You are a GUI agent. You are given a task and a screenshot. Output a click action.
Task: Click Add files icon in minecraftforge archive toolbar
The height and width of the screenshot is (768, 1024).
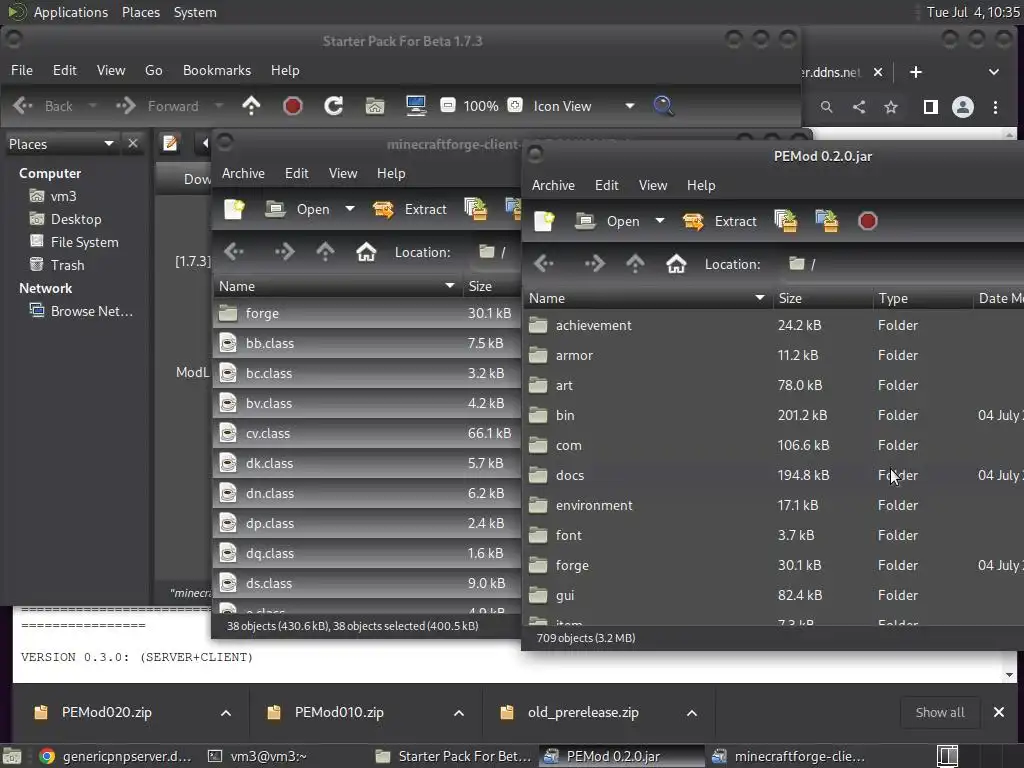click(x=475, y=209)
